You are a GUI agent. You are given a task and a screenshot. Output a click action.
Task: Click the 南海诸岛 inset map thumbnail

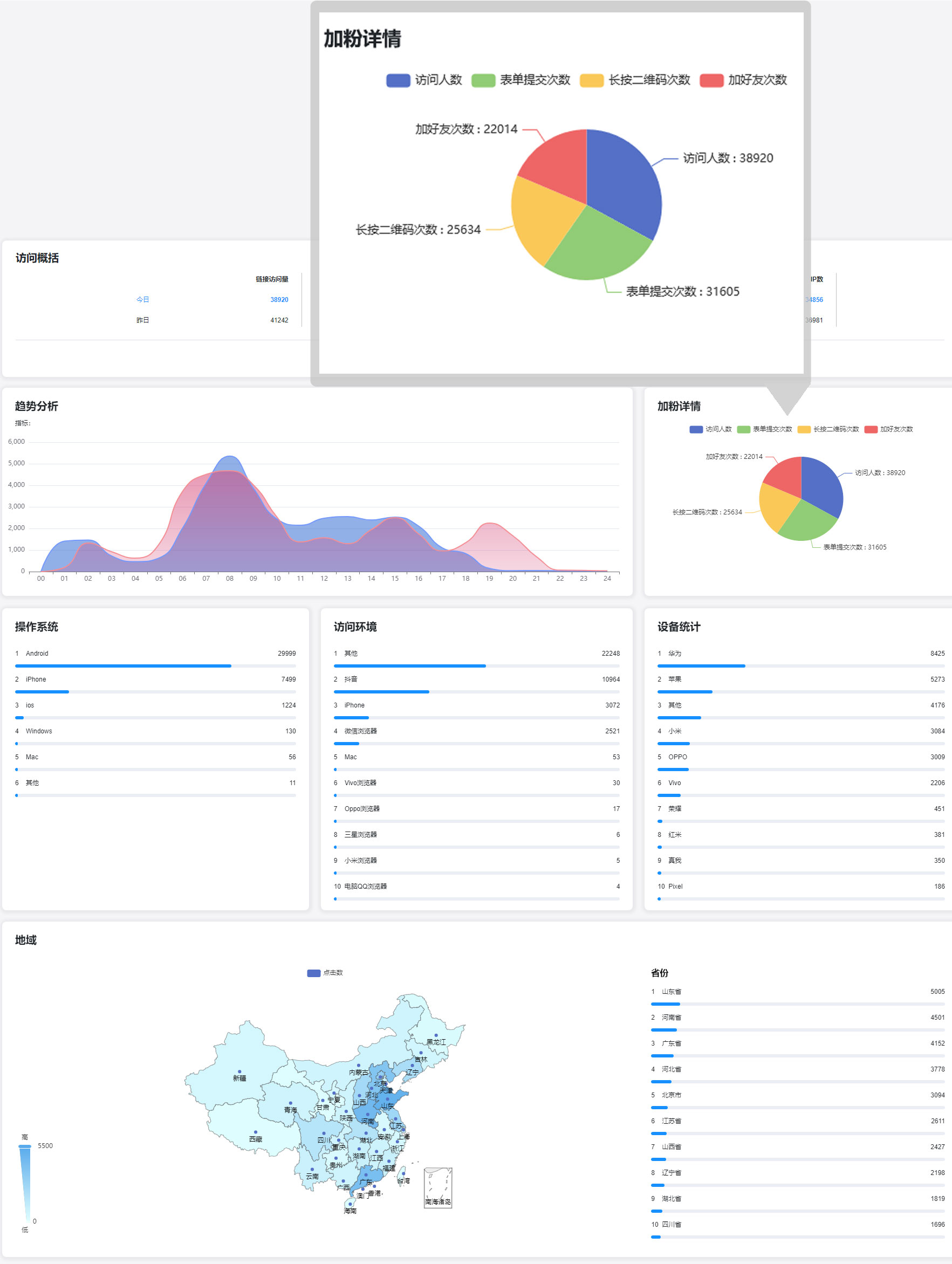point(438,1187)
